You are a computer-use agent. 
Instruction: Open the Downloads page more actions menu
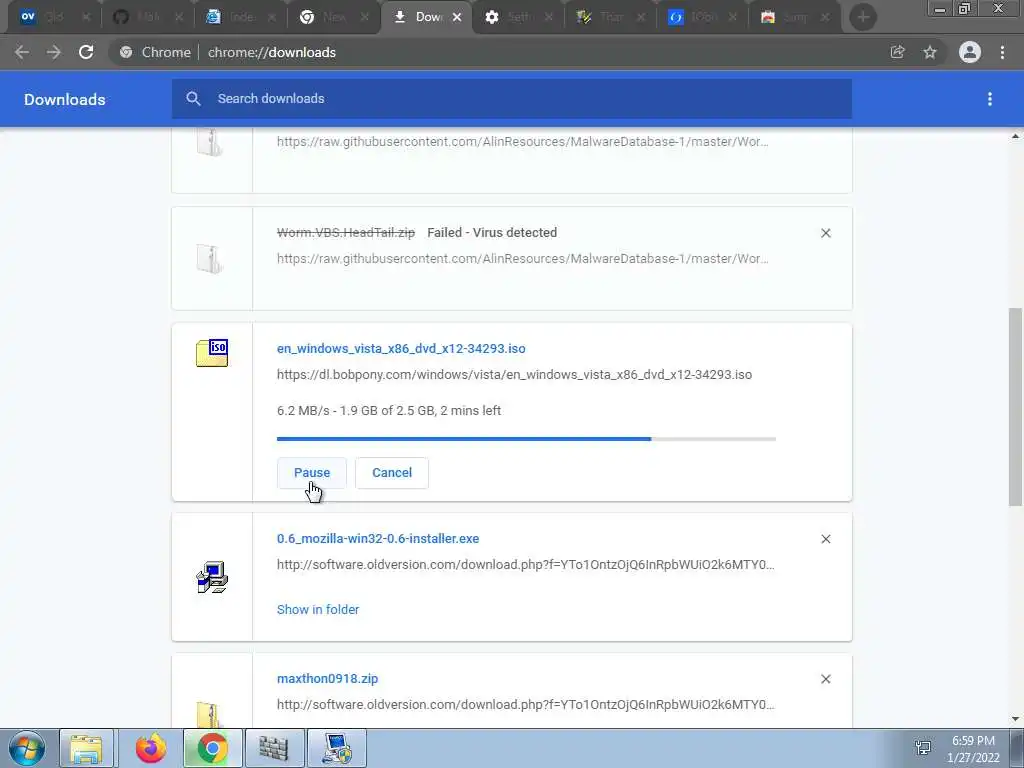pyautogui.click(x=990, y=99)
